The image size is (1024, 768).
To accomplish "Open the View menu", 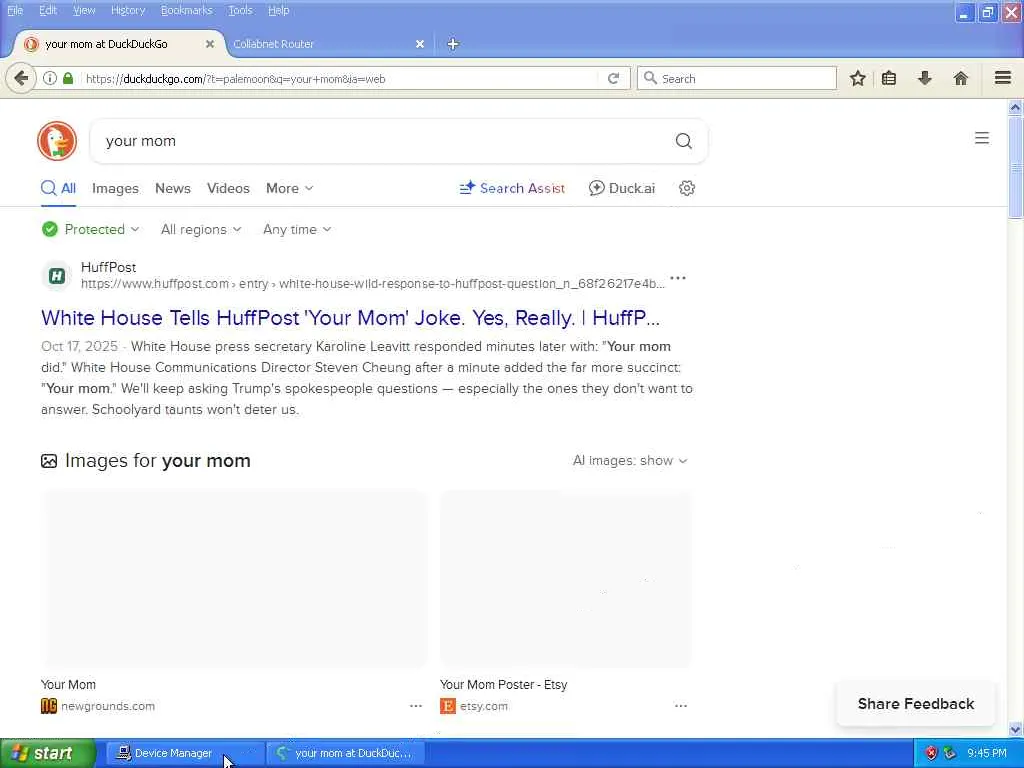I will (84, 10).
